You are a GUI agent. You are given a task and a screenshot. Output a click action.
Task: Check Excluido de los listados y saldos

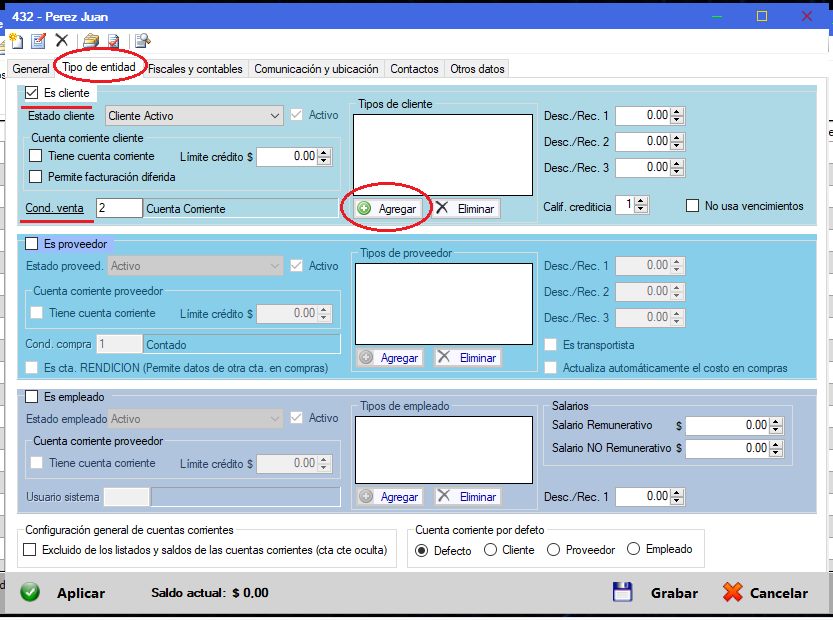coord(30,549)
